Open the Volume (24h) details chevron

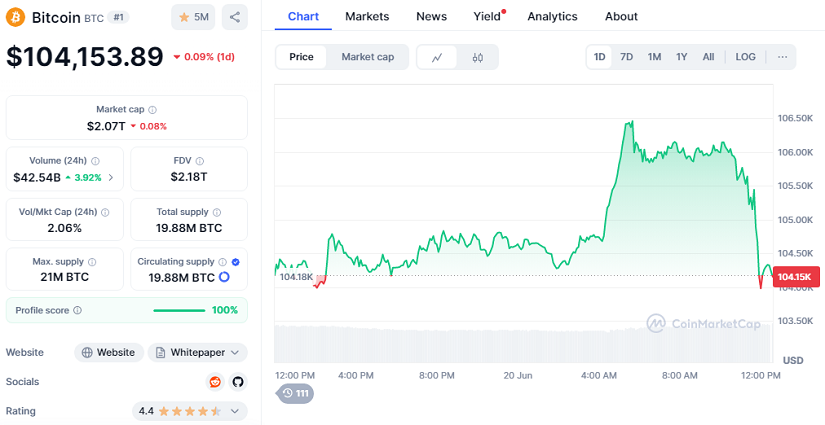pyautogui.click(x=110, y=178)
